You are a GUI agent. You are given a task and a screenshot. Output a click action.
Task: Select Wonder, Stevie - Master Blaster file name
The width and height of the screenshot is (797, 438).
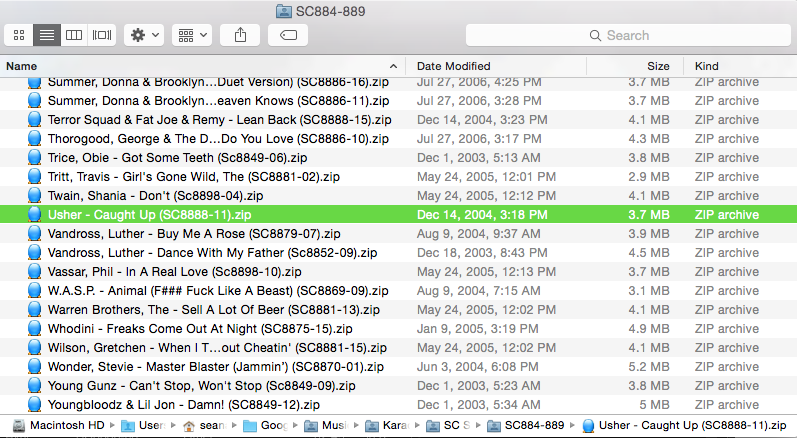(216, 367)
